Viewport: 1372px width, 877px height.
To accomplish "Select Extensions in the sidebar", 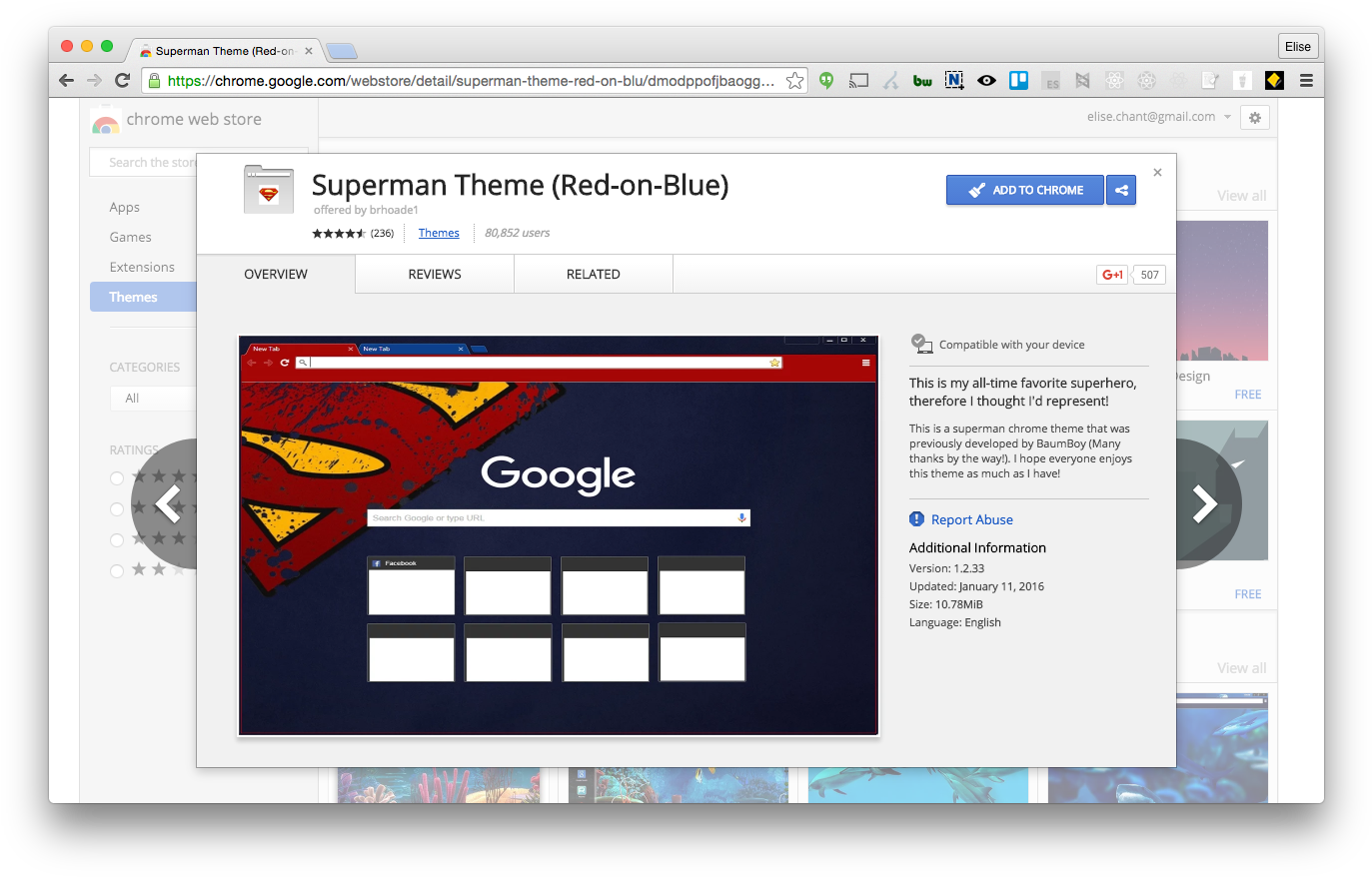I will (142, 267).
